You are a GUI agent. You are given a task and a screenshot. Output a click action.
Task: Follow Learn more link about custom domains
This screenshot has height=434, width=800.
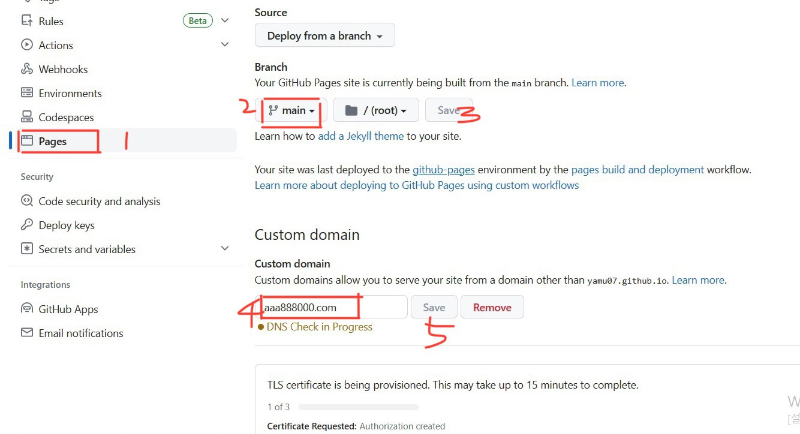[698, 280]
